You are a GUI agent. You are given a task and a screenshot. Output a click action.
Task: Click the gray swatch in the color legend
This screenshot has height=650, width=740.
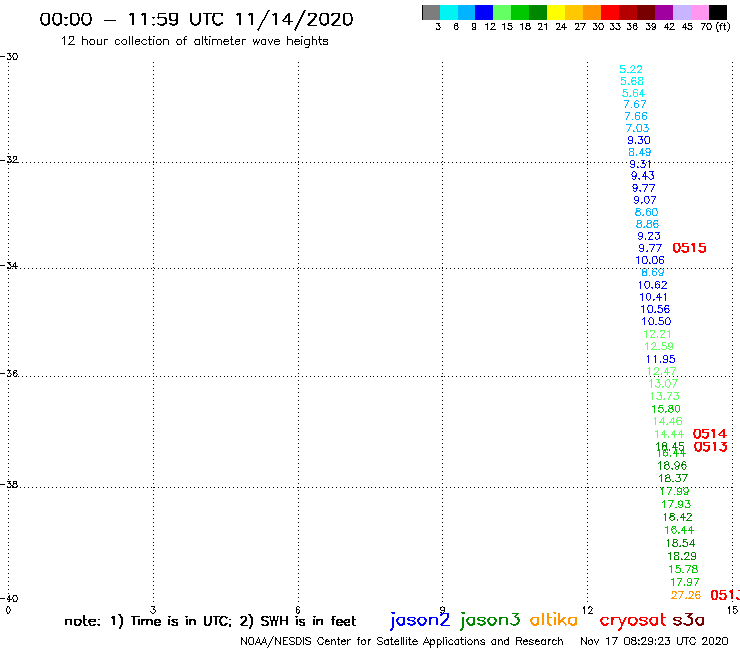[431, 12]
